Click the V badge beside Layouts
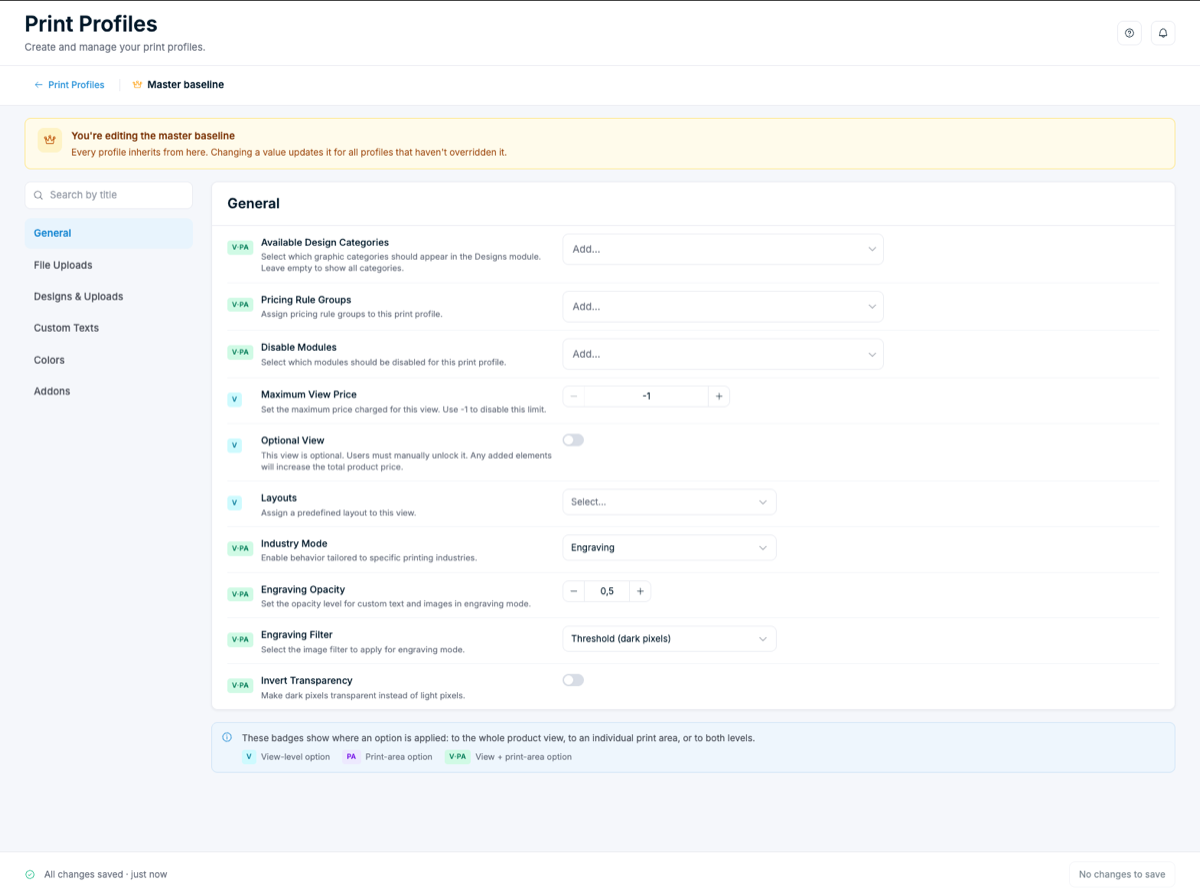This screenshot has height=896, width=1200. tap(235, 503)
